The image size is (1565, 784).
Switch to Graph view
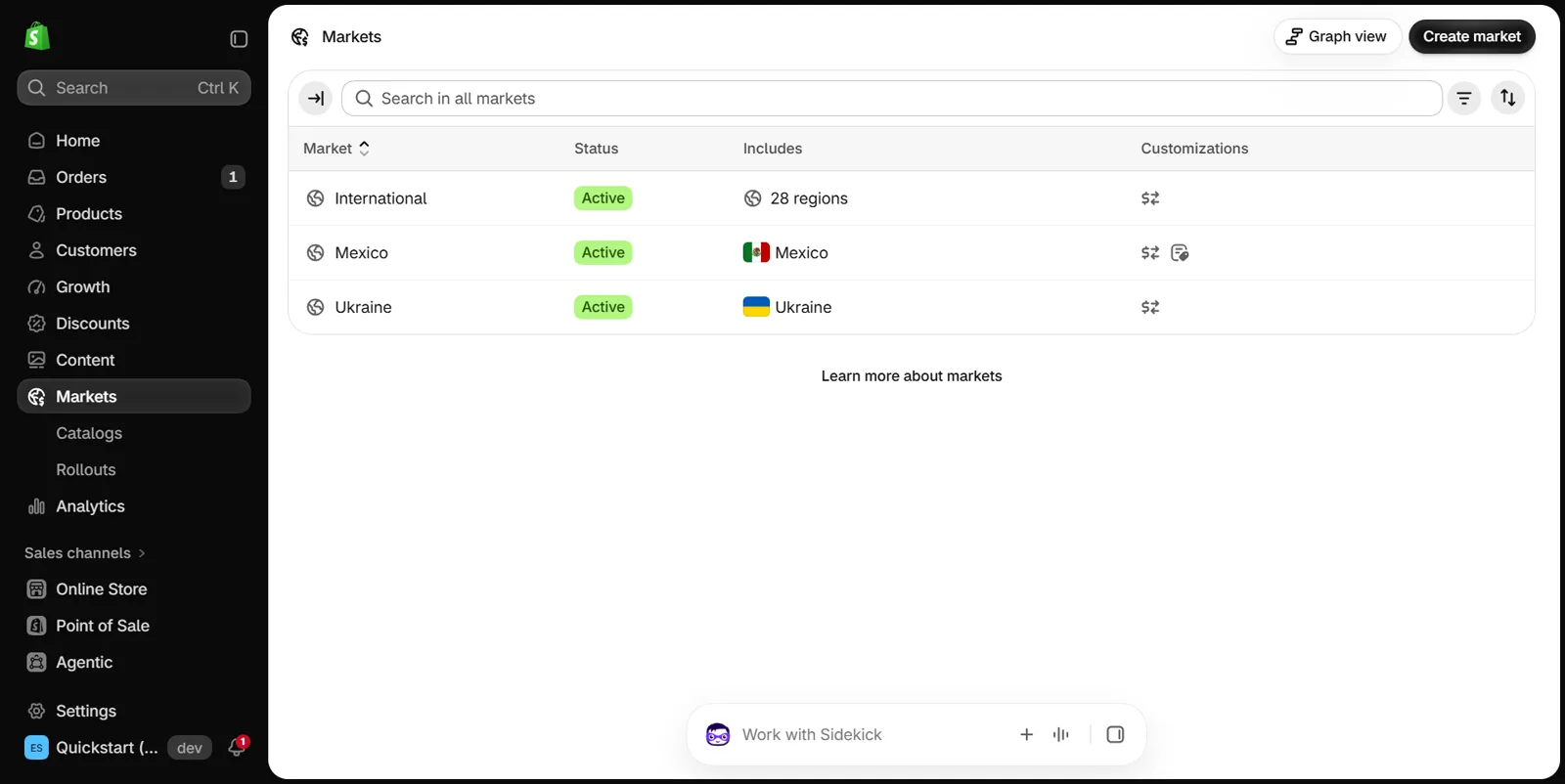pyautogui.click(x=1337, y=36)
